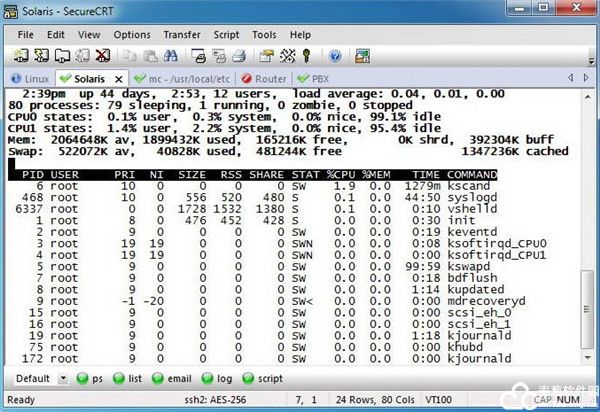The width and height of the screenshot is (600, 412).
Task: Click the Print Selection icon
Action: (219, 57)
